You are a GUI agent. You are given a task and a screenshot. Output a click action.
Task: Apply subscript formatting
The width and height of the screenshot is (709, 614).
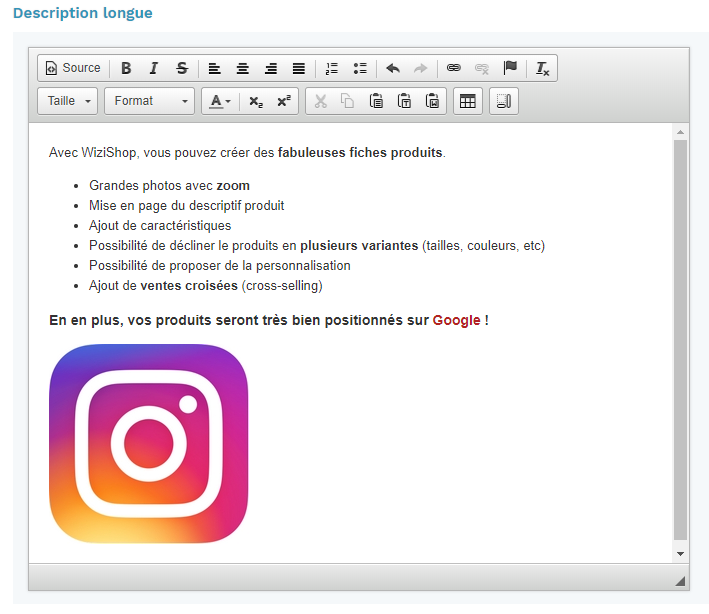(256, 101)
